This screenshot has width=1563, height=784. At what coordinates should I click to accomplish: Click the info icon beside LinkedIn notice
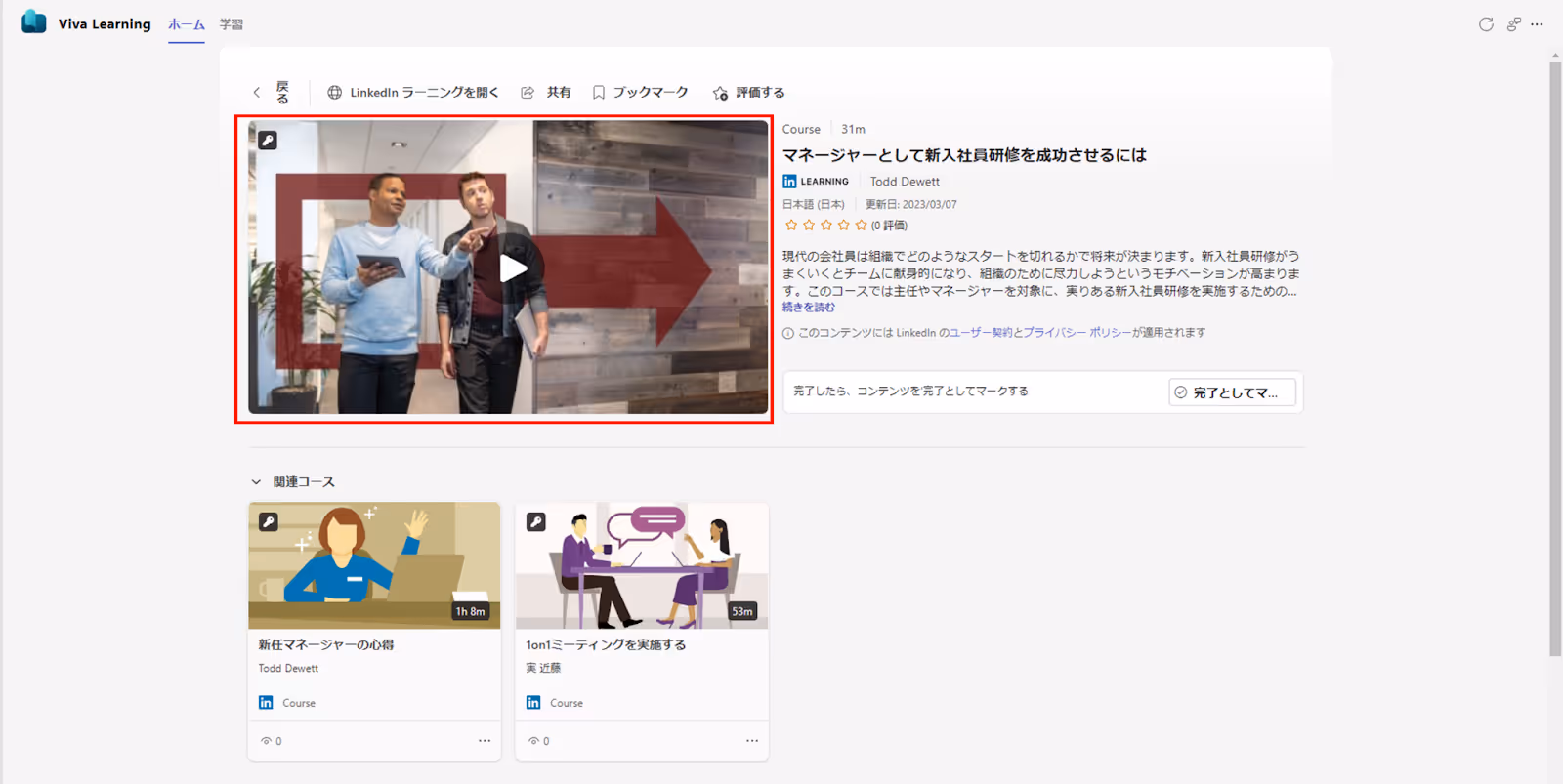(x=788, y=333)
